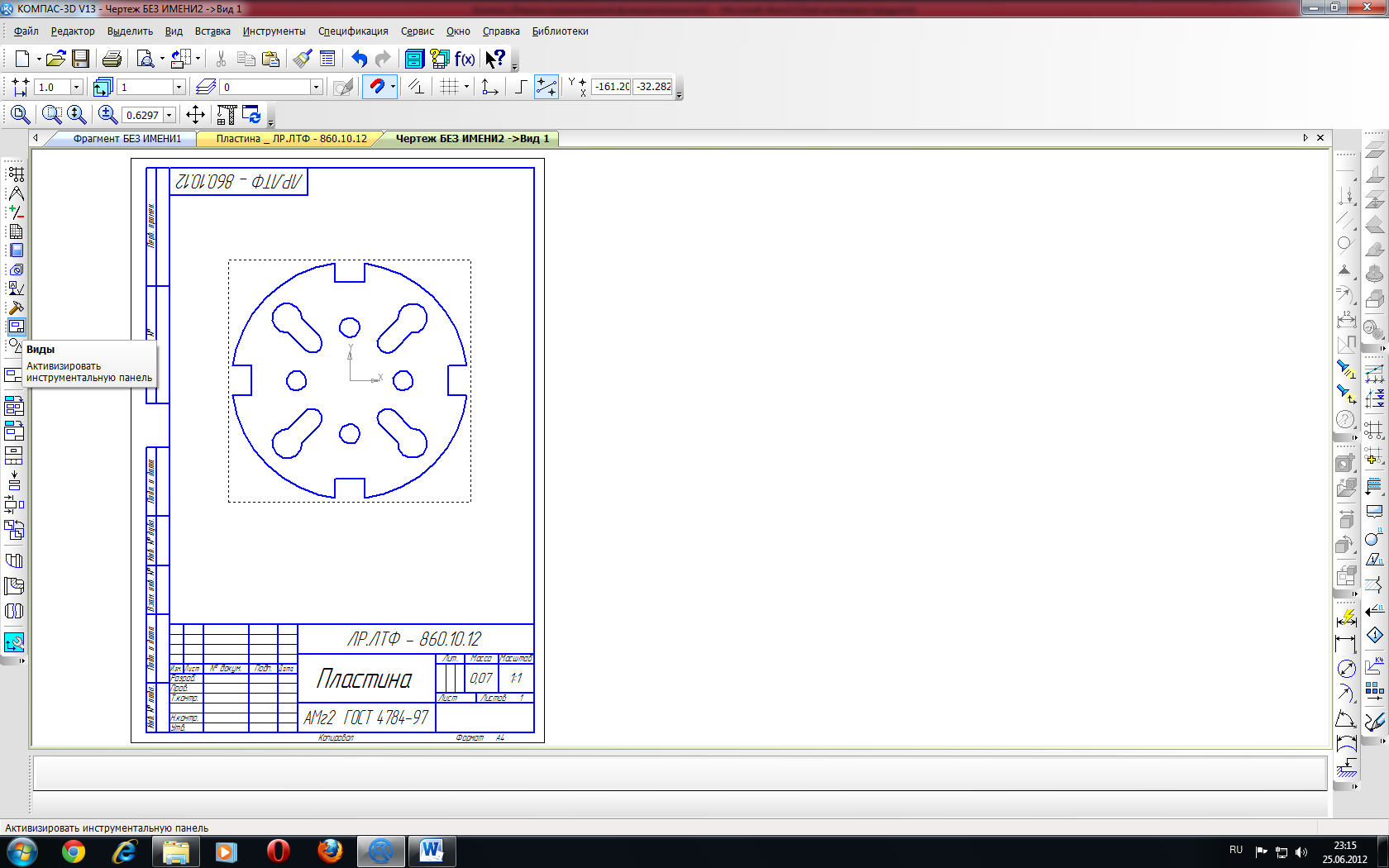Viewport: 1389px width, 868px height.
Task: Click the volume speaker tray icon
Action: pyautogui.click(x=1301, y=851)
